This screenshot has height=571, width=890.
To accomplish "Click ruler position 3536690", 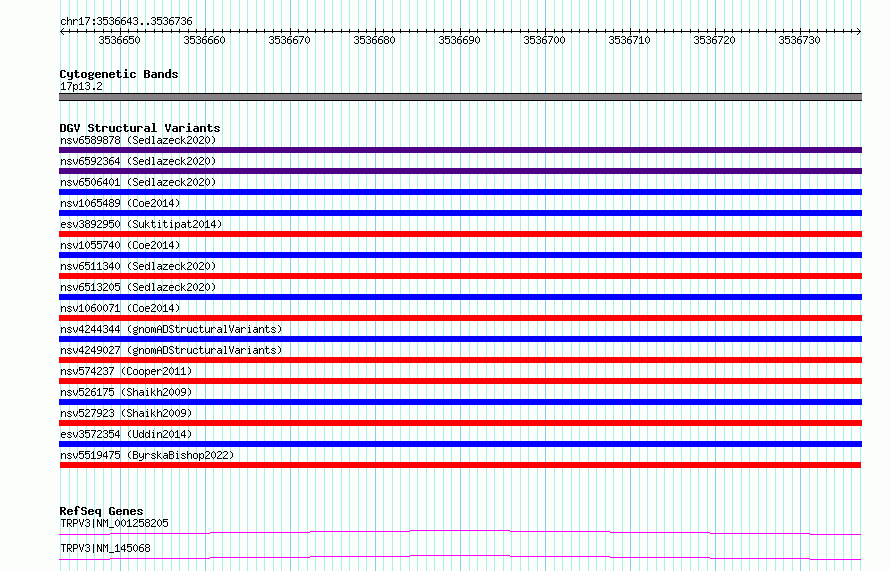I will click(459, 40).
